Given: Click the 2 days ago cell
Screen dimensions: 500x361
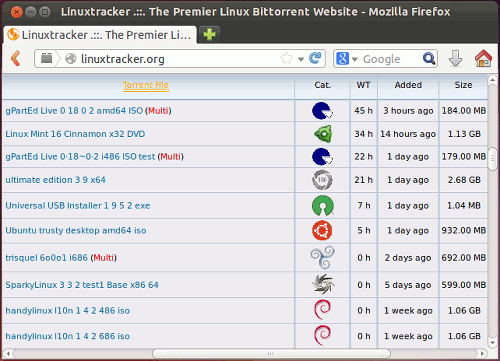Looking at the screenshot, I should click(x=408, y=258).
